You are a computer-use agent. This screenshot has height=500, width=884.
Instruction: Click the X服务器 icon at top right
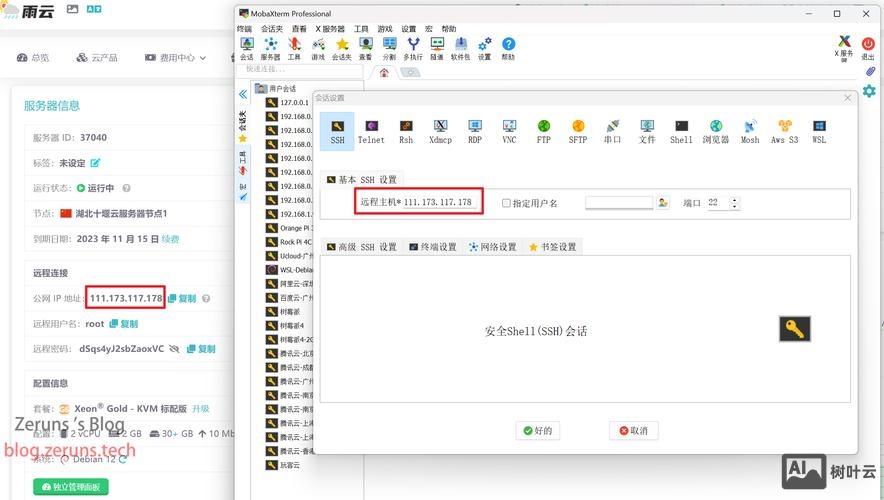[844, 48]
